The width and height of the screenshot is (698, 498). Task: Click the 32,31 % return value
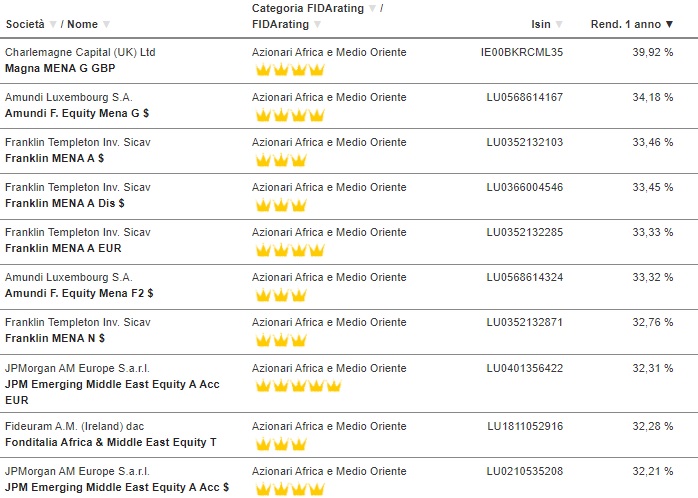653,368
